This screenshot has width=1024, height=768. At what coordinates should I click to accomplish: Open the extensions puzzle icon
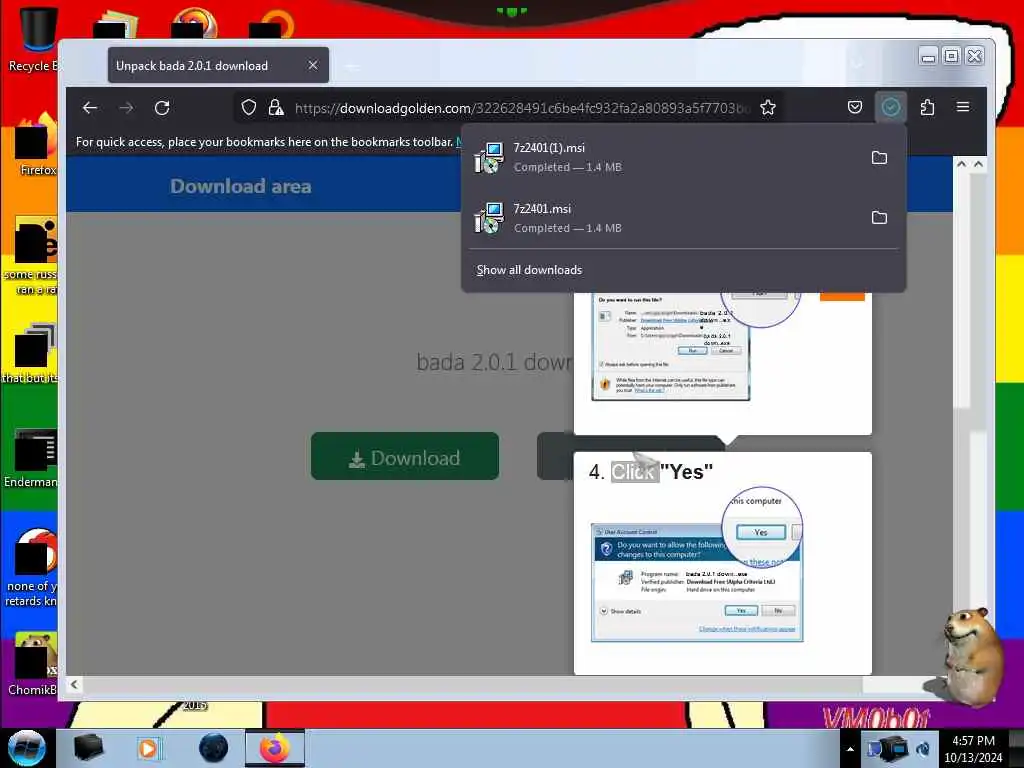[x=927, y=107]
